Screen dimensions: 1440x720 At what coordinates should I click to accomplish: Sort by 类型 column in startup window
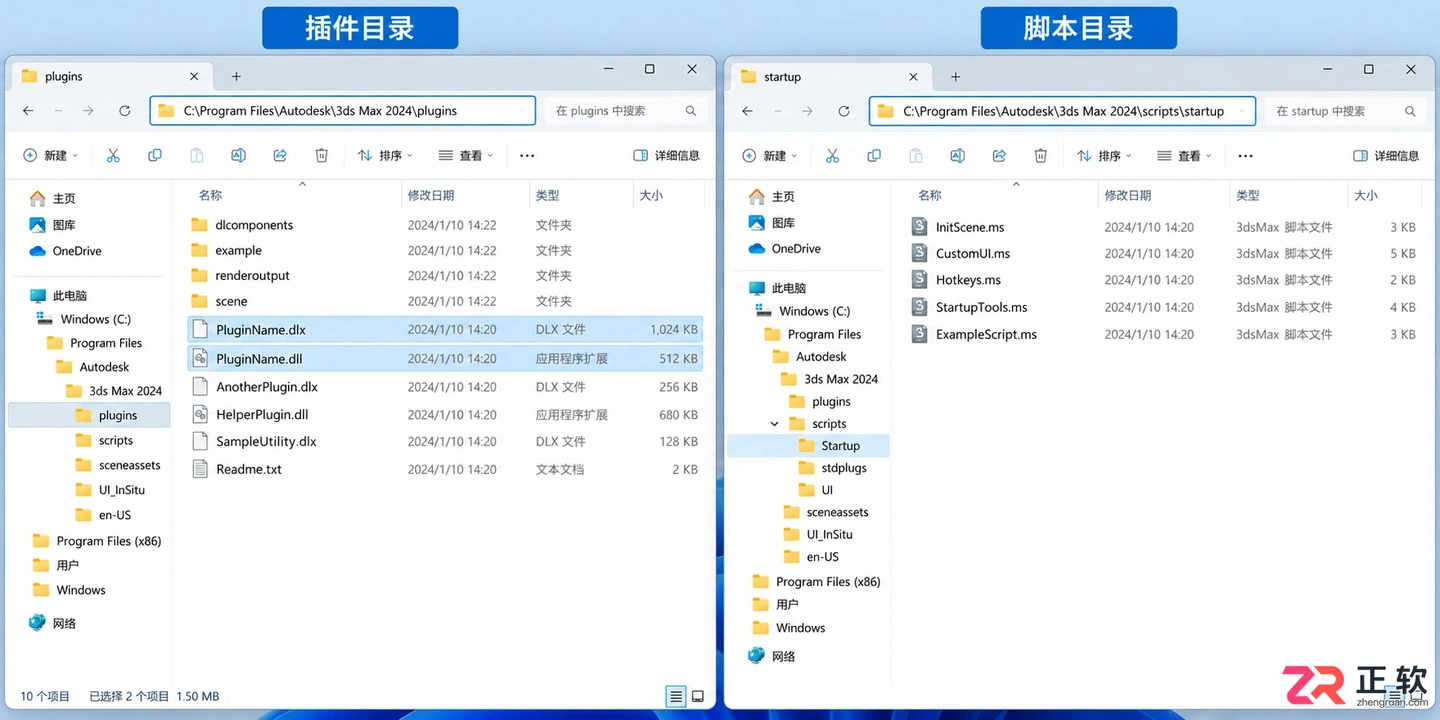pyautogui.click(x=1247, y=195)
